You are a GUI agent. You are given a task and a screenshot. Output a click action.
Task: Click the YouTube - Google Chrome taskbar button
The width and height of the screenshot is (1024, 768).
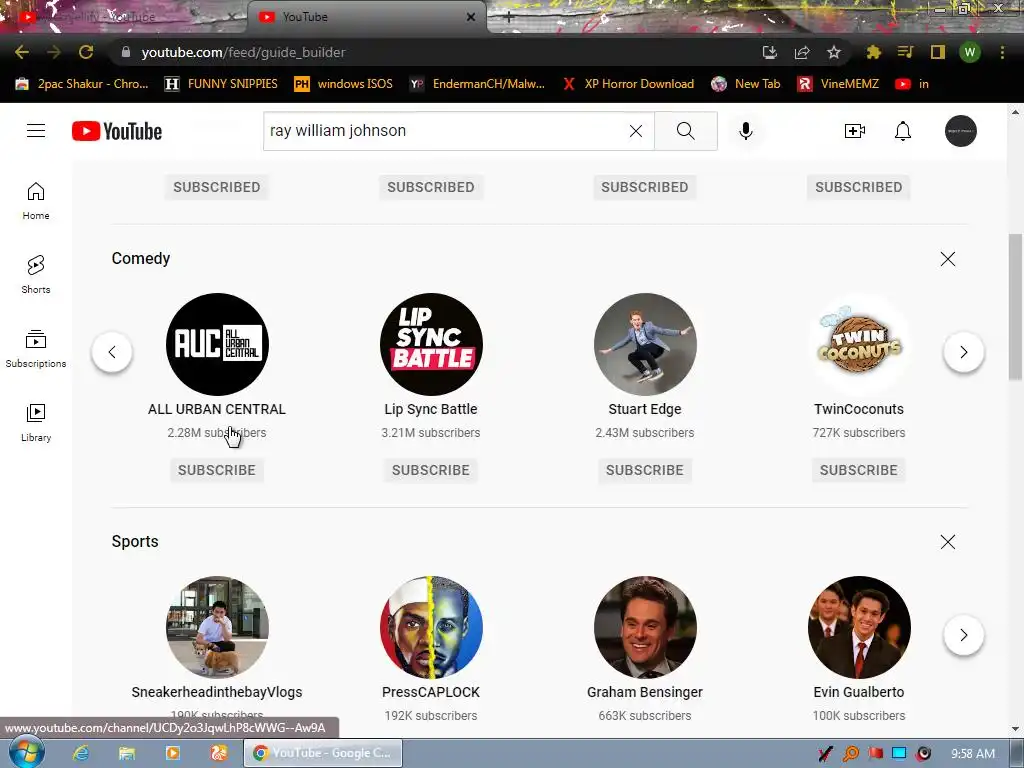(x=323, y=753)
